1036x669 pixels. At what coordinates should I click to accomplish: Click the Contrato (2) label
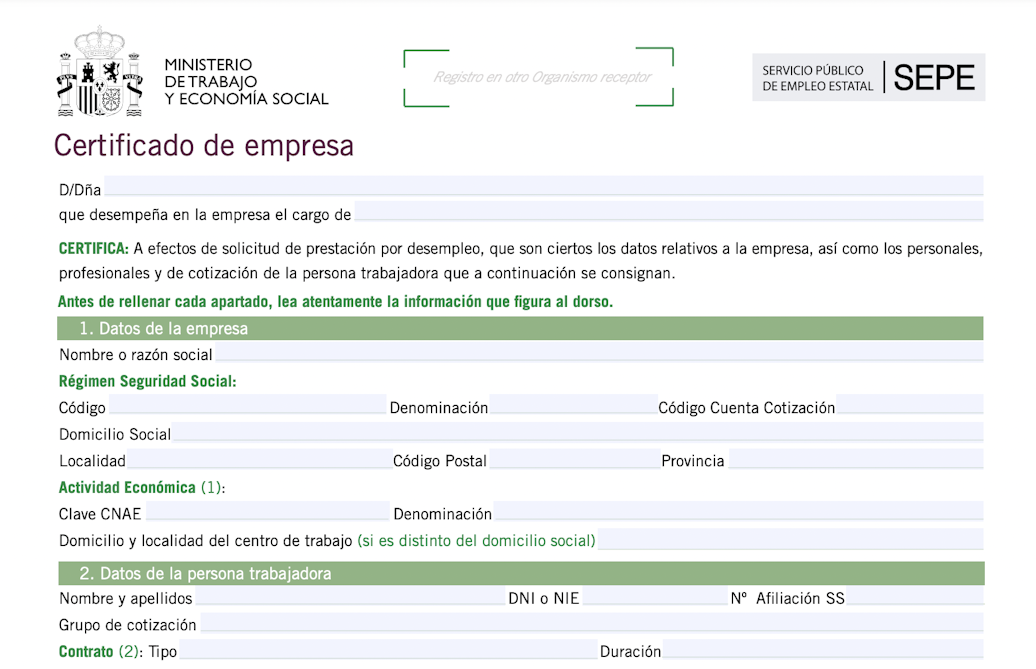coord(100,651)
